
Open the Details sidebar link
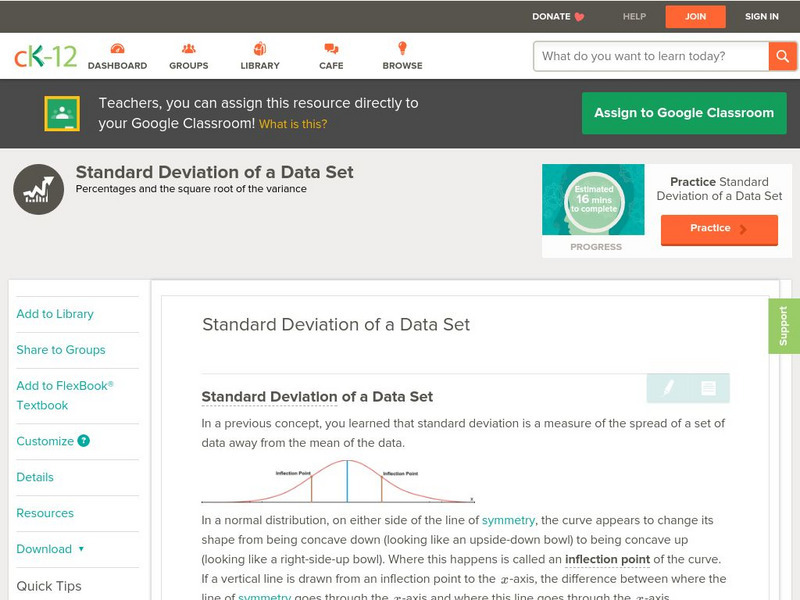point(35,477)
